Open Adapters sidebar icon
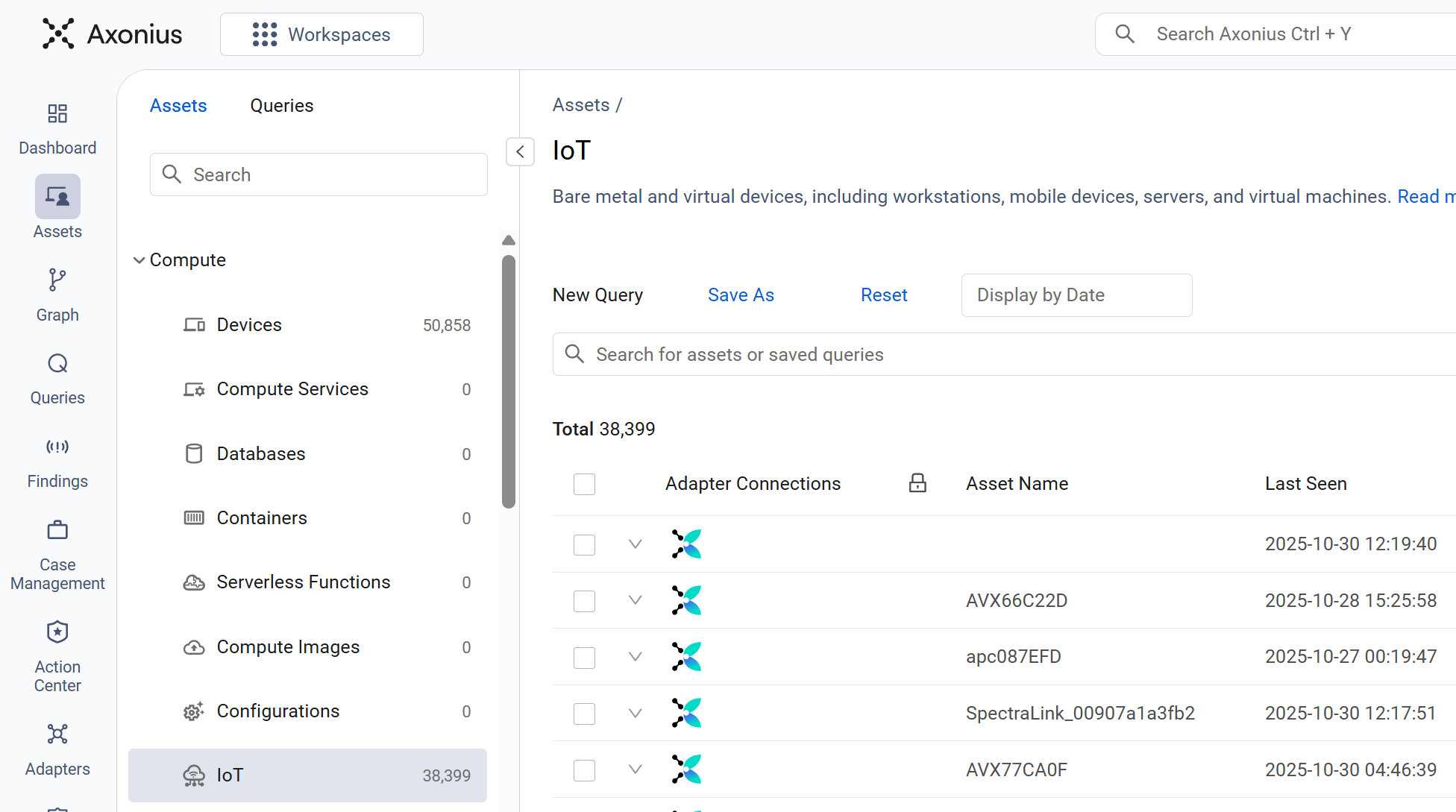1456x812 pixels. (57, 734)
